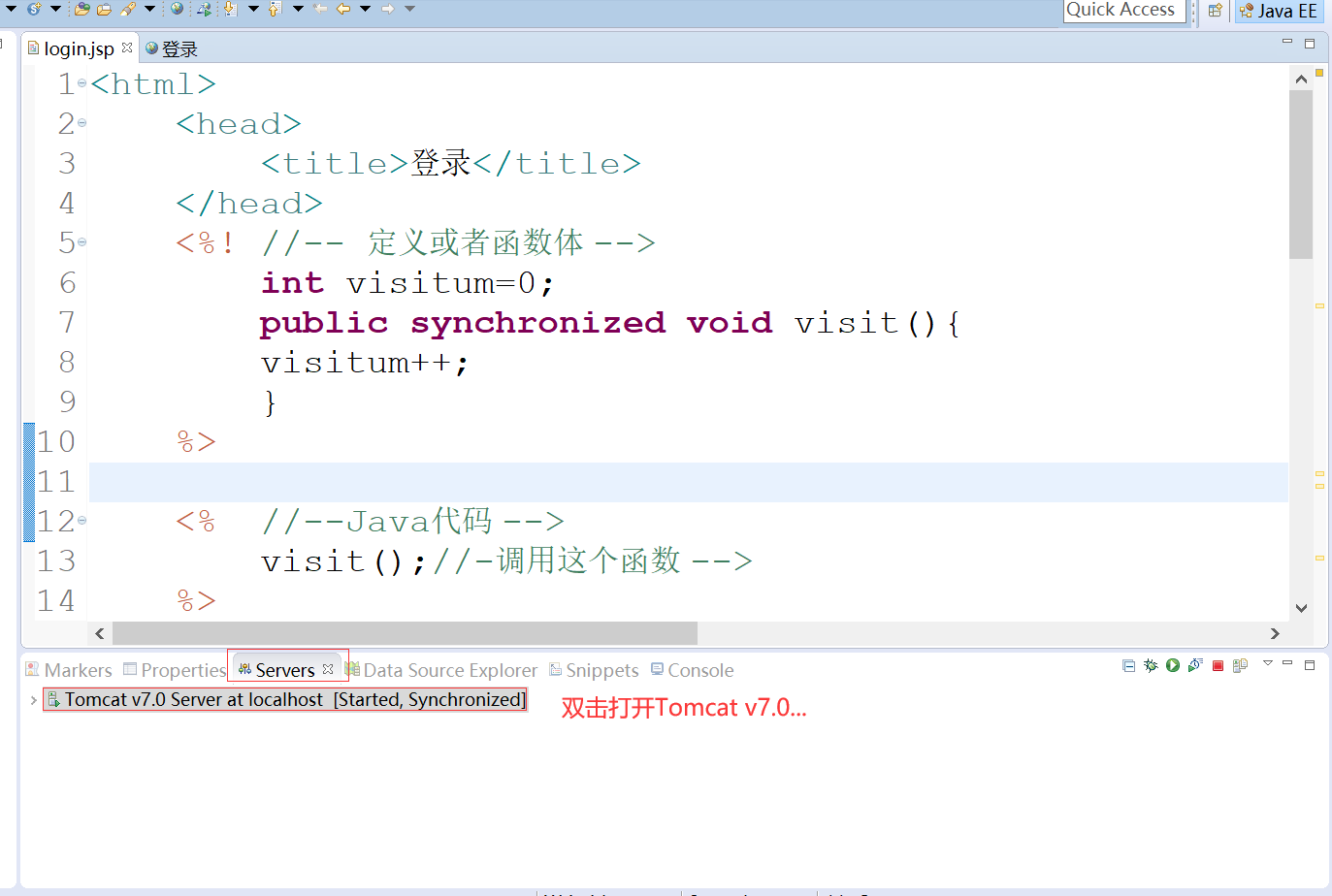
Task: Close the Servers view tab
Action: click(x=328, y=669)
